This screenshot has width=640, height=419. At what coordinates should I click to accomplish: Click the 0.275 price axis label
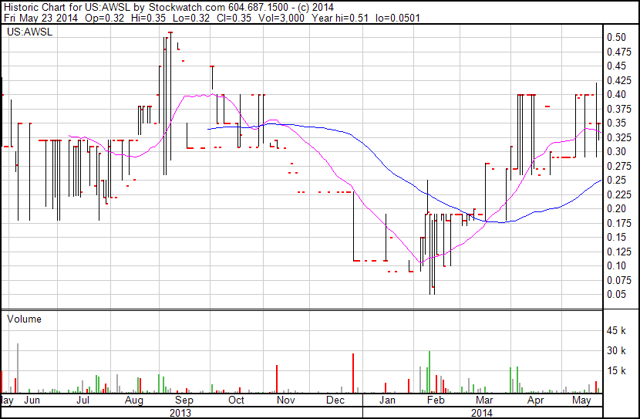click(619, 166)
